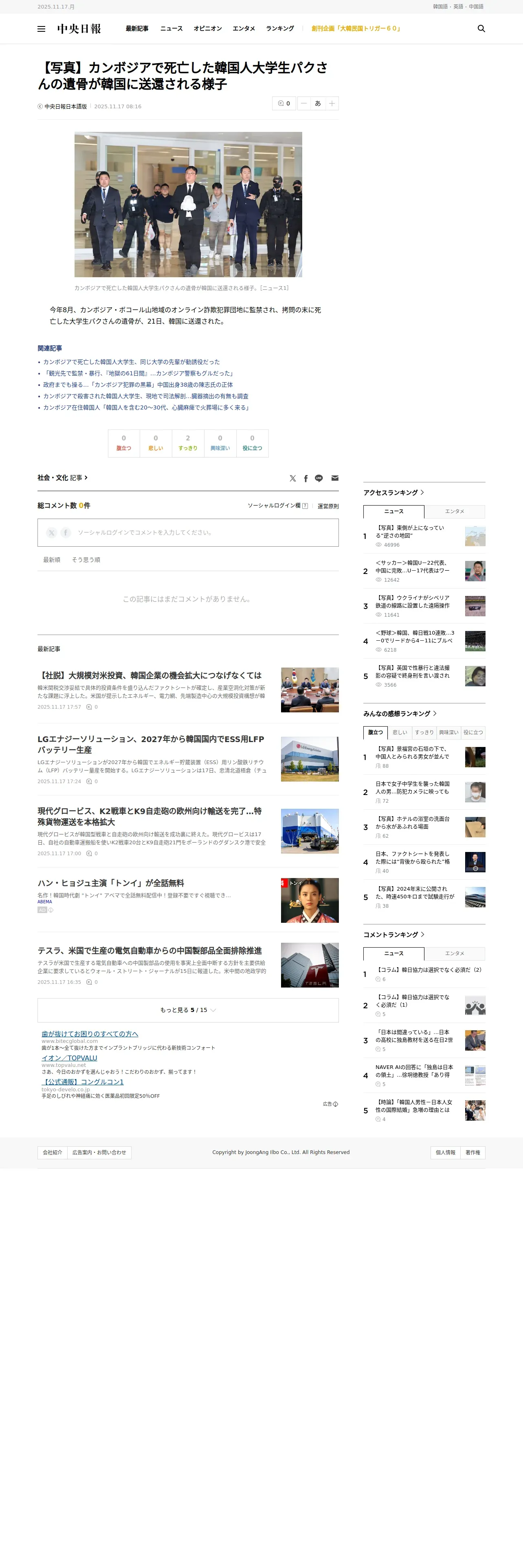Expand もっと見る 5 / 15
Screen dimensions: 523x1568
pyautogui.click(x=188, y=1010)
